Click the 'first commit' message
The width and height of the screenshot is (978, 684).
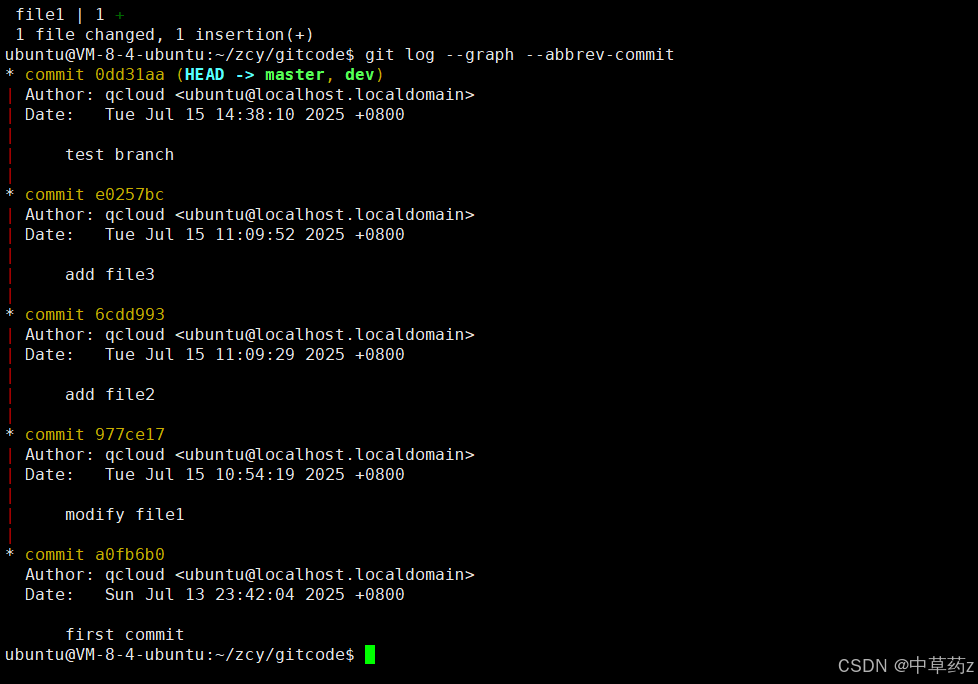[125, 635]
